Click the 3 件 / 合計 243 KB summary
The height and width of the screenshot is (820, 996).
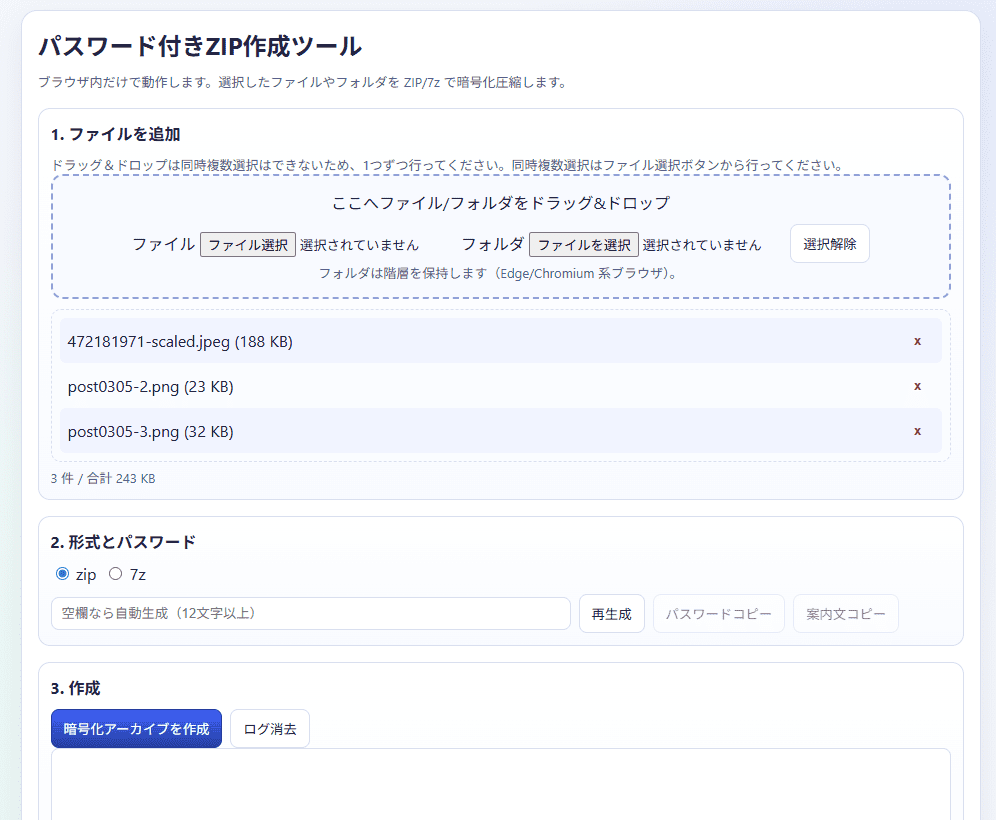tap(103, 479)
